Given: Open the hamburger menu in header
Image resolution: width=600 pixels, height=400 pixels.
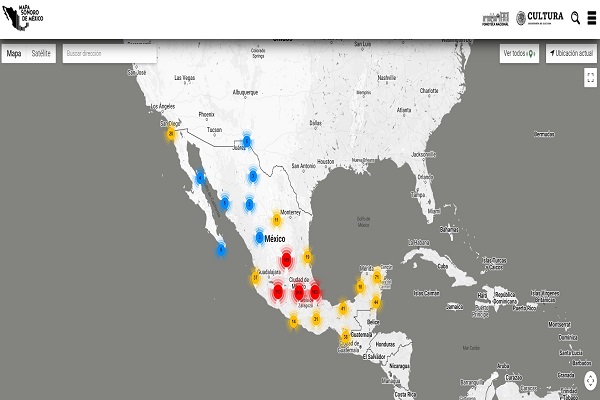Looking at the screenshot, I should click(591, 17).
